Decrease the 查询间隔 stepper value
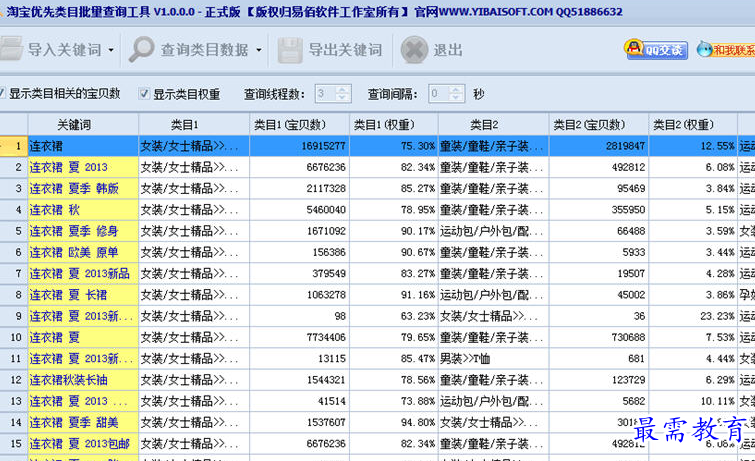Image resolution: width=755 pixels, height=461 pixels. (456, 98)
